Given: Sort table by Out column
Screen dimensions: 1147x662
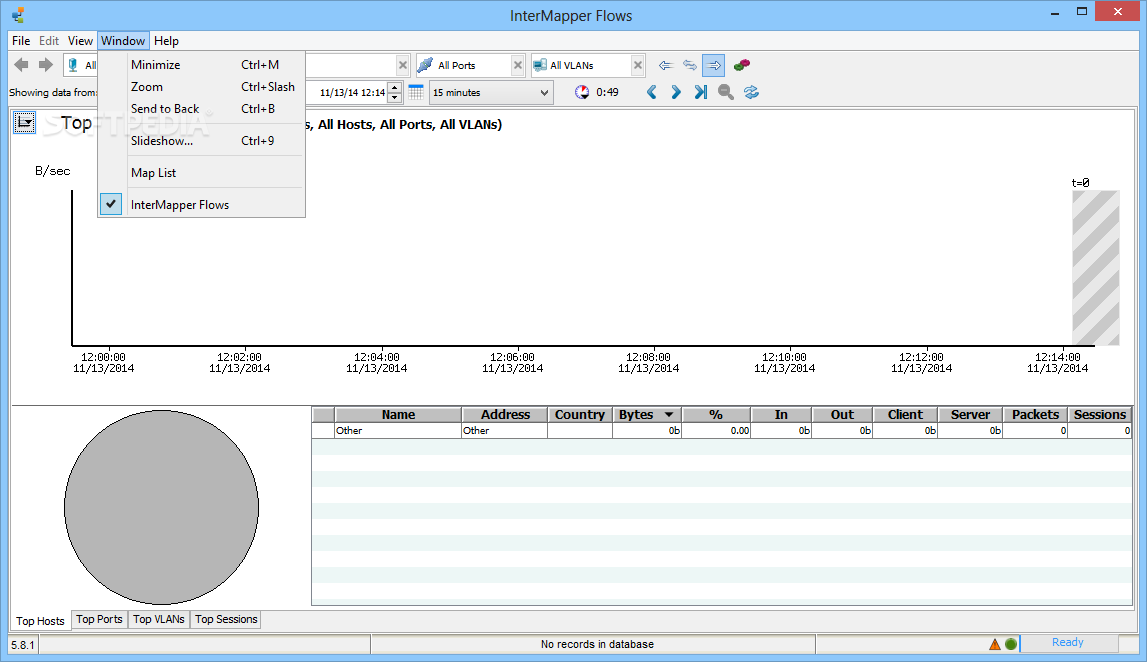Looking at the screenshot, I should (842, 415).
